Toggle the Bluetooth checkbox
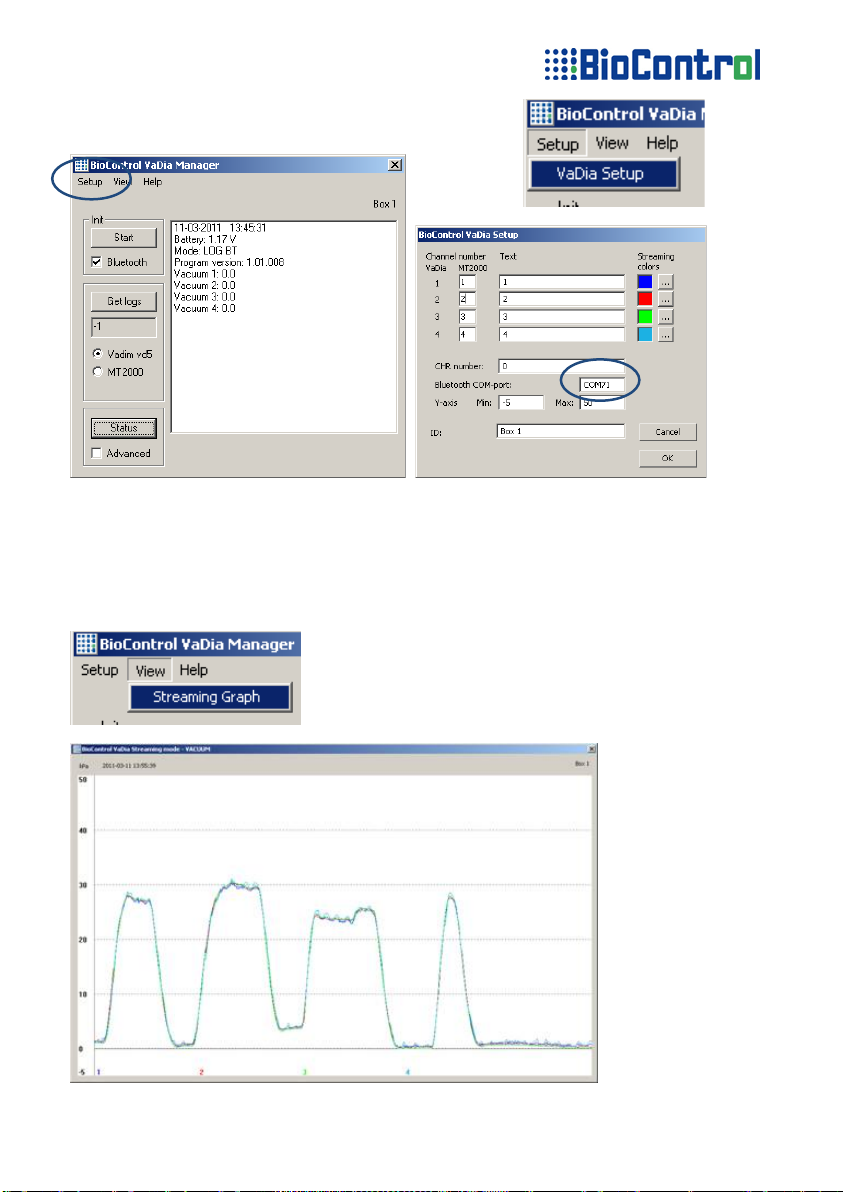Viewport: 843px width, 1192px height. 97,262
